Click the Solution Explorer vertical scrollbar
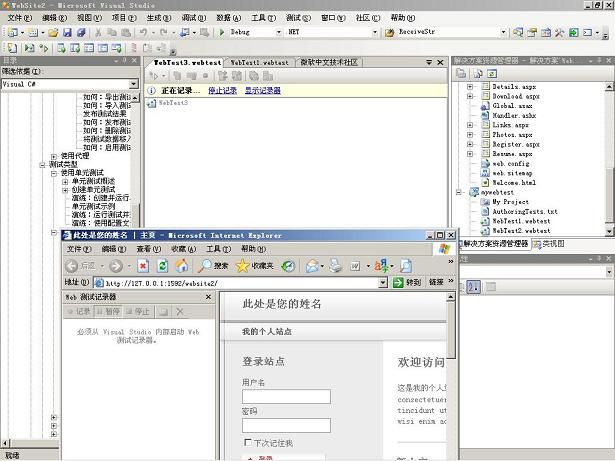Screen dimensions: 615x461 click(609, 159)
